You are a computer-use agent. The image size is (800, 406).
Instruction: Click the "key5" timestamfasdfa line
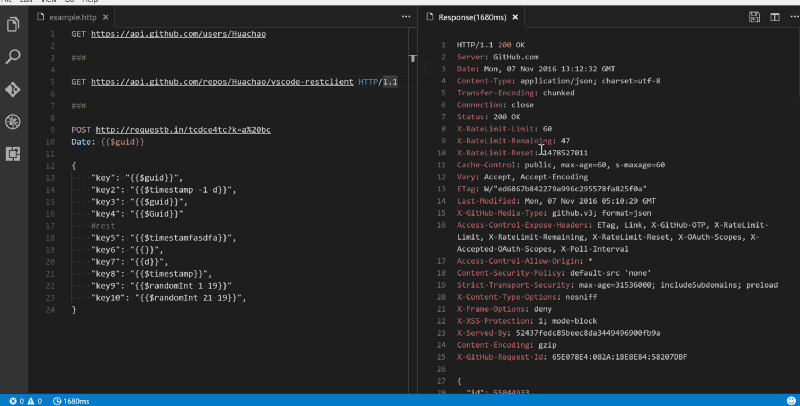163,238
